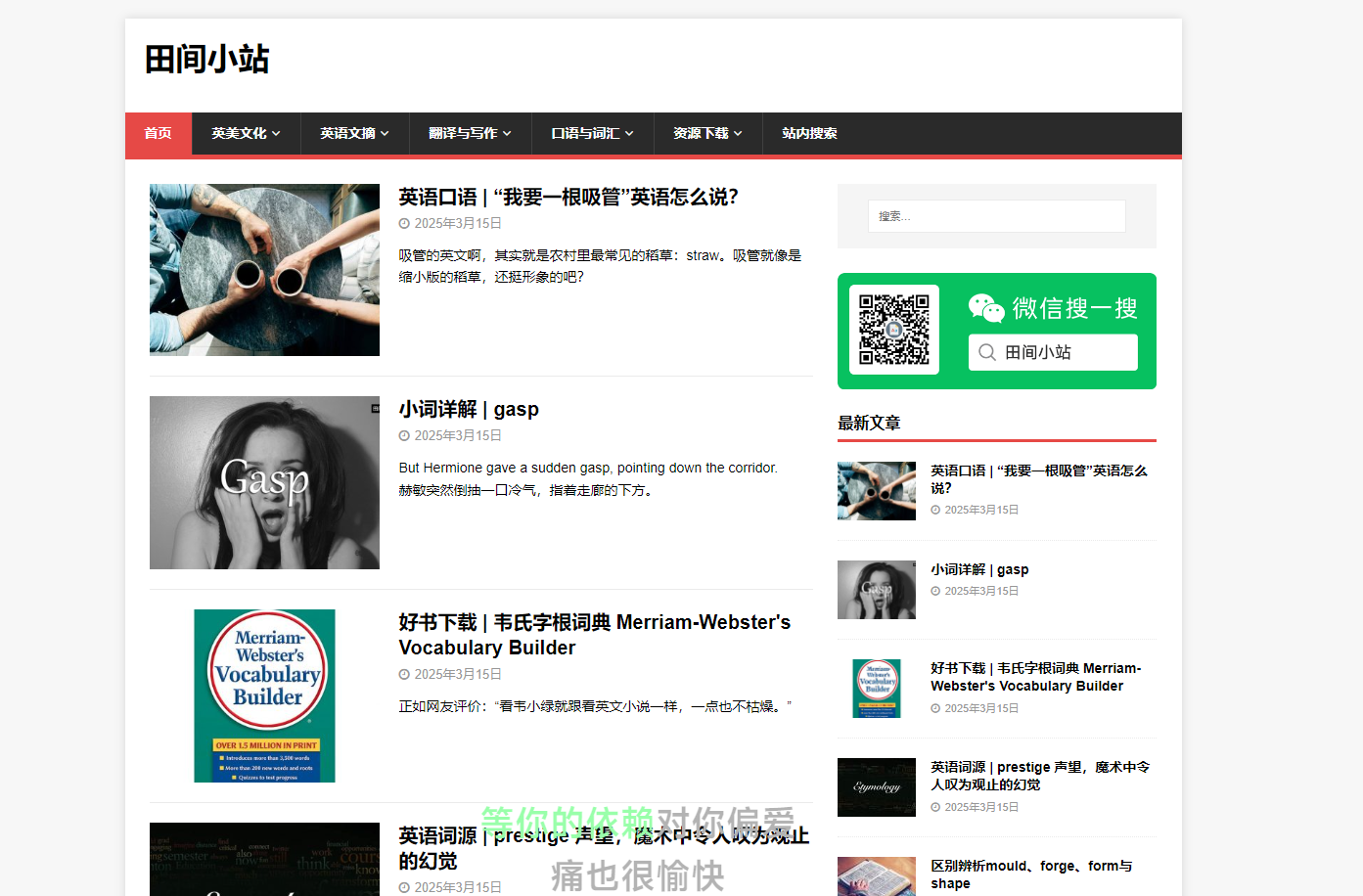Viewport: 1363px width, 896px height.
Task: Click the 最新文章 sidebar heading
Action: (869, 423)
